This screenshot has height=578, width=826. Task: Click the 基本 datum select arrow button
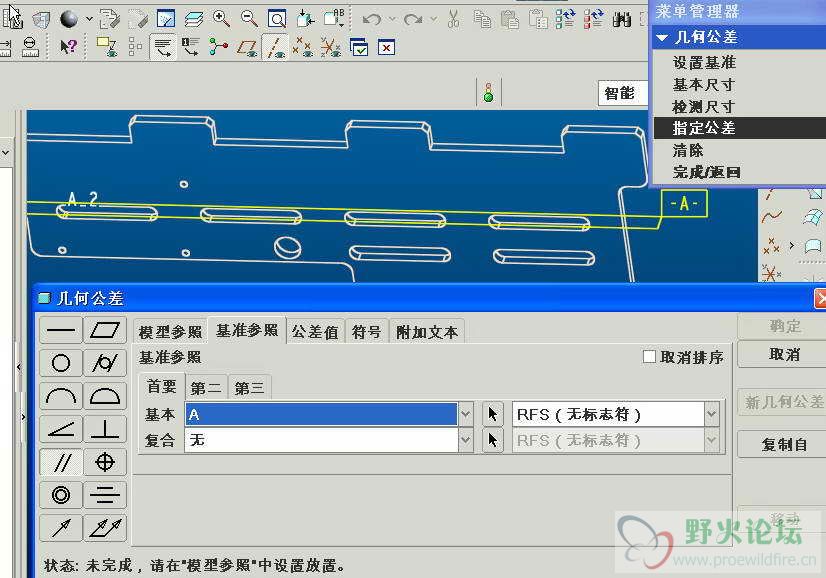[x=493, y=414]
